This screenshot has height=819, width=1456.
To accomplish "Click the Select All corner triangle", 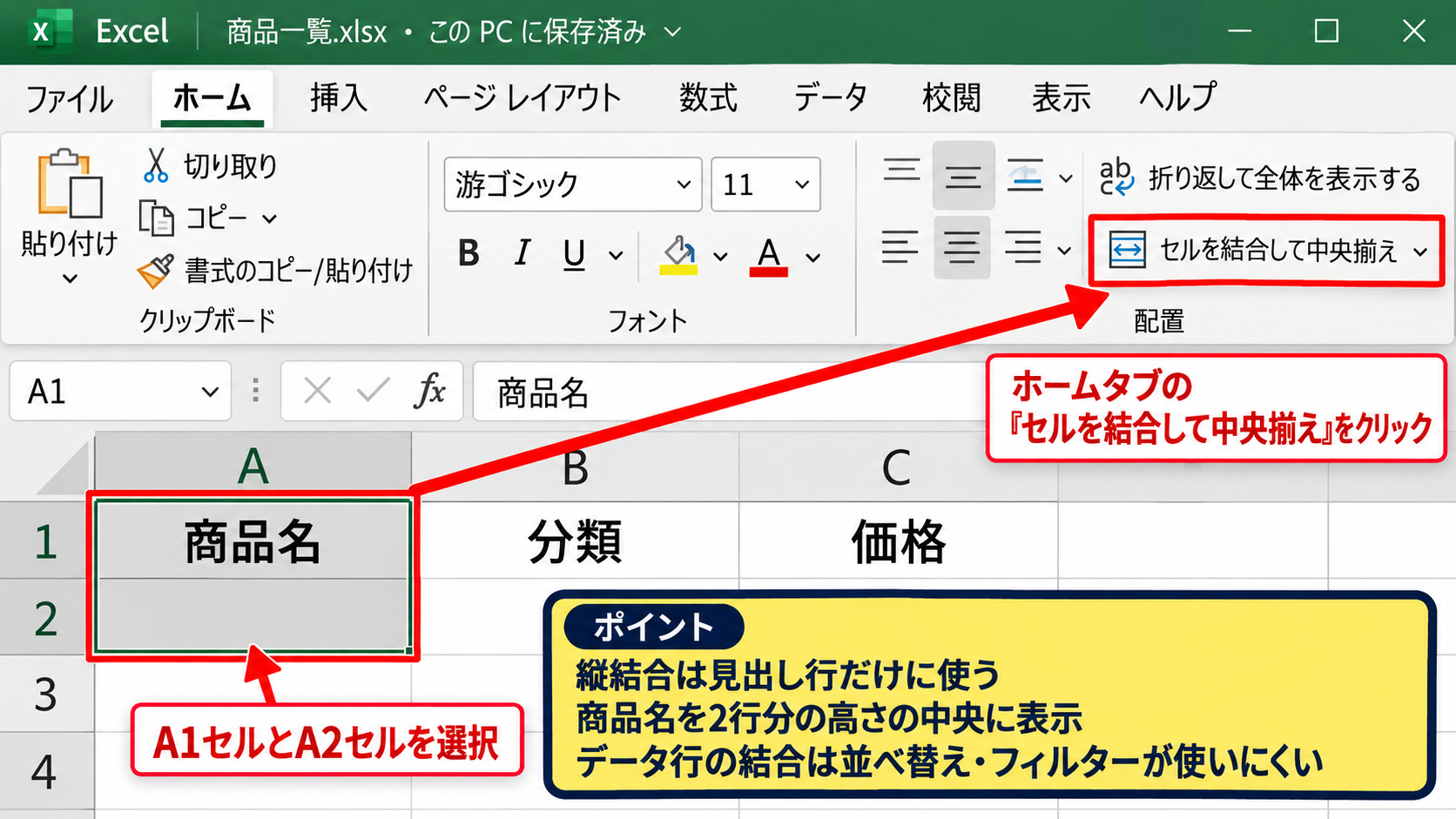I will click(61, 469).
